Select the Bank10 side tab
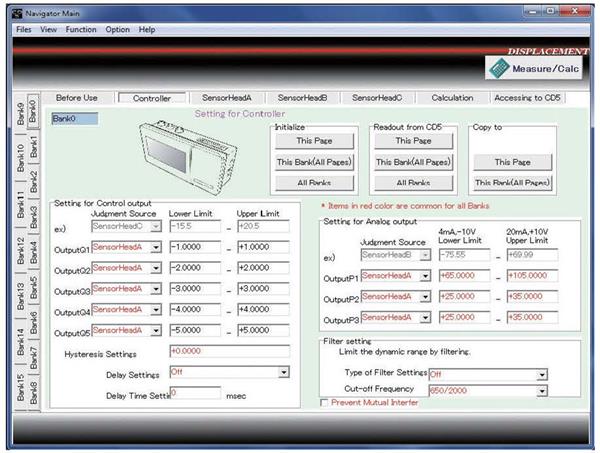This screenshot has height=453, width=600. pos(21,158)
